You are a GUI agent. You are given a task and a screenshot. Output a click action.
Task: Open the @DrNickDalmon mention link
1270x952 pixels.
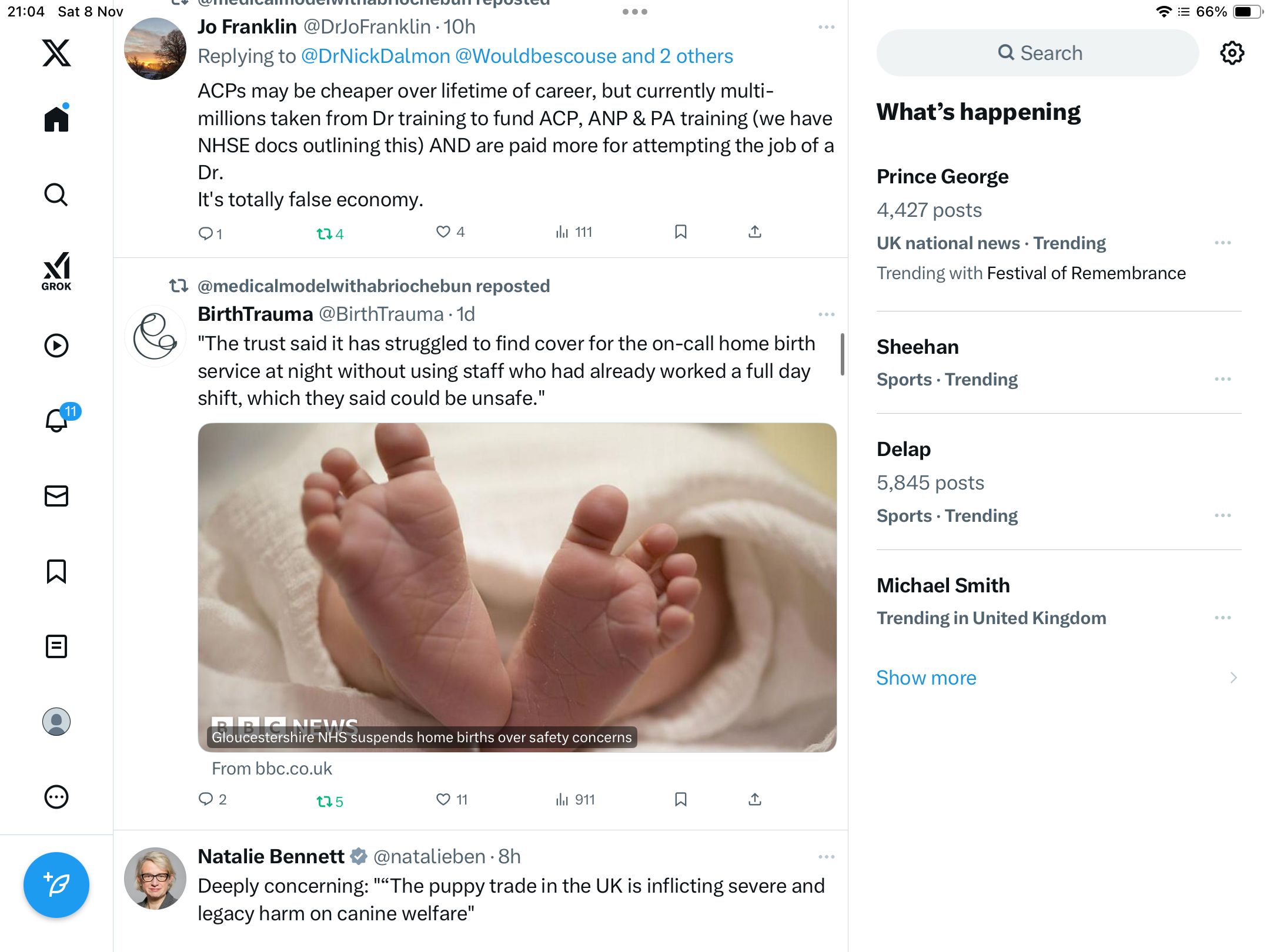coord(376,56)
